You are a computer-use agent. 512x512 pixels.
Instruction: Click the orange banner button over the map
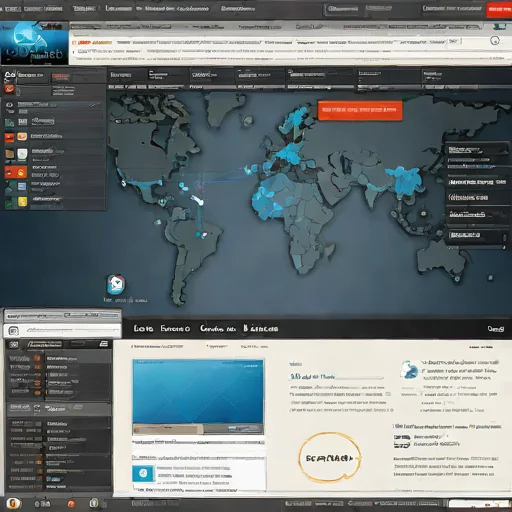tap(360, 110)
